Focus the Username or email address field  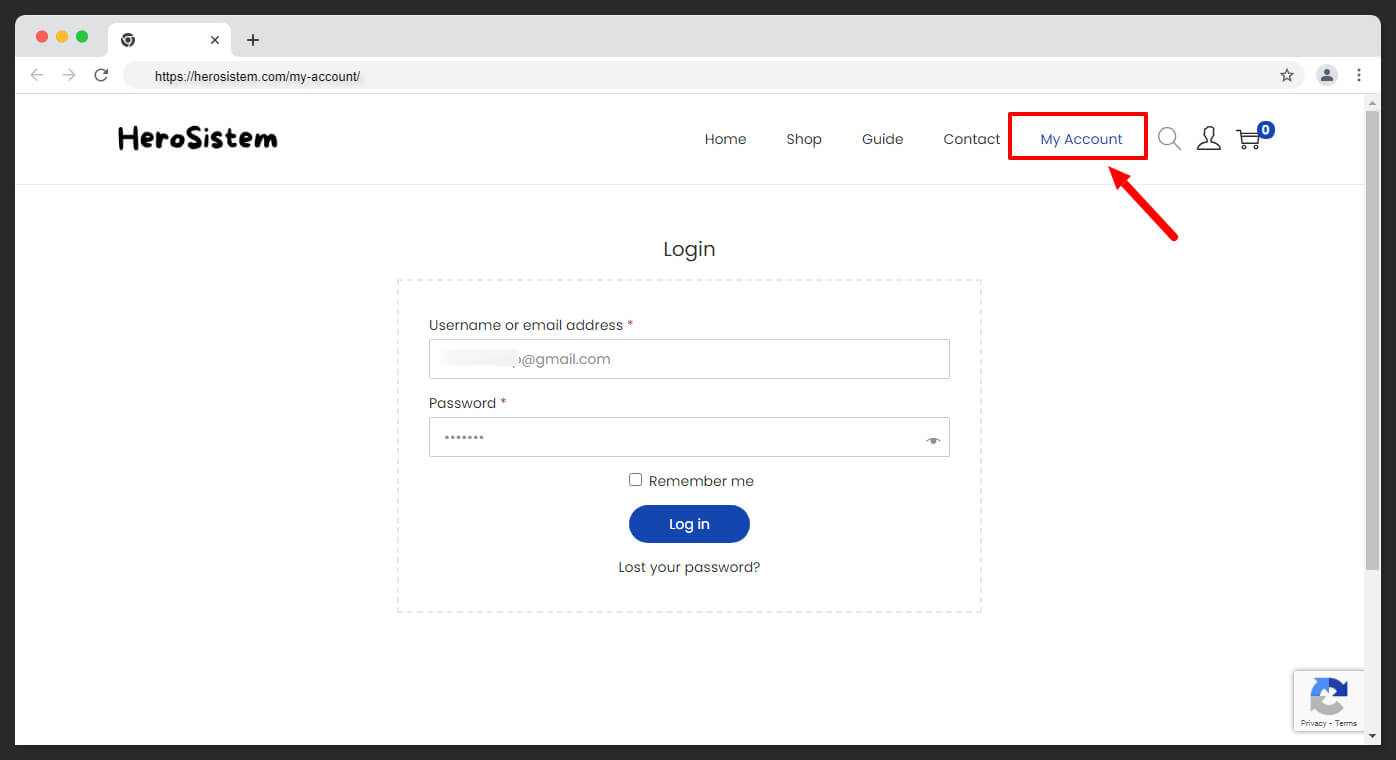click(689, 359)
